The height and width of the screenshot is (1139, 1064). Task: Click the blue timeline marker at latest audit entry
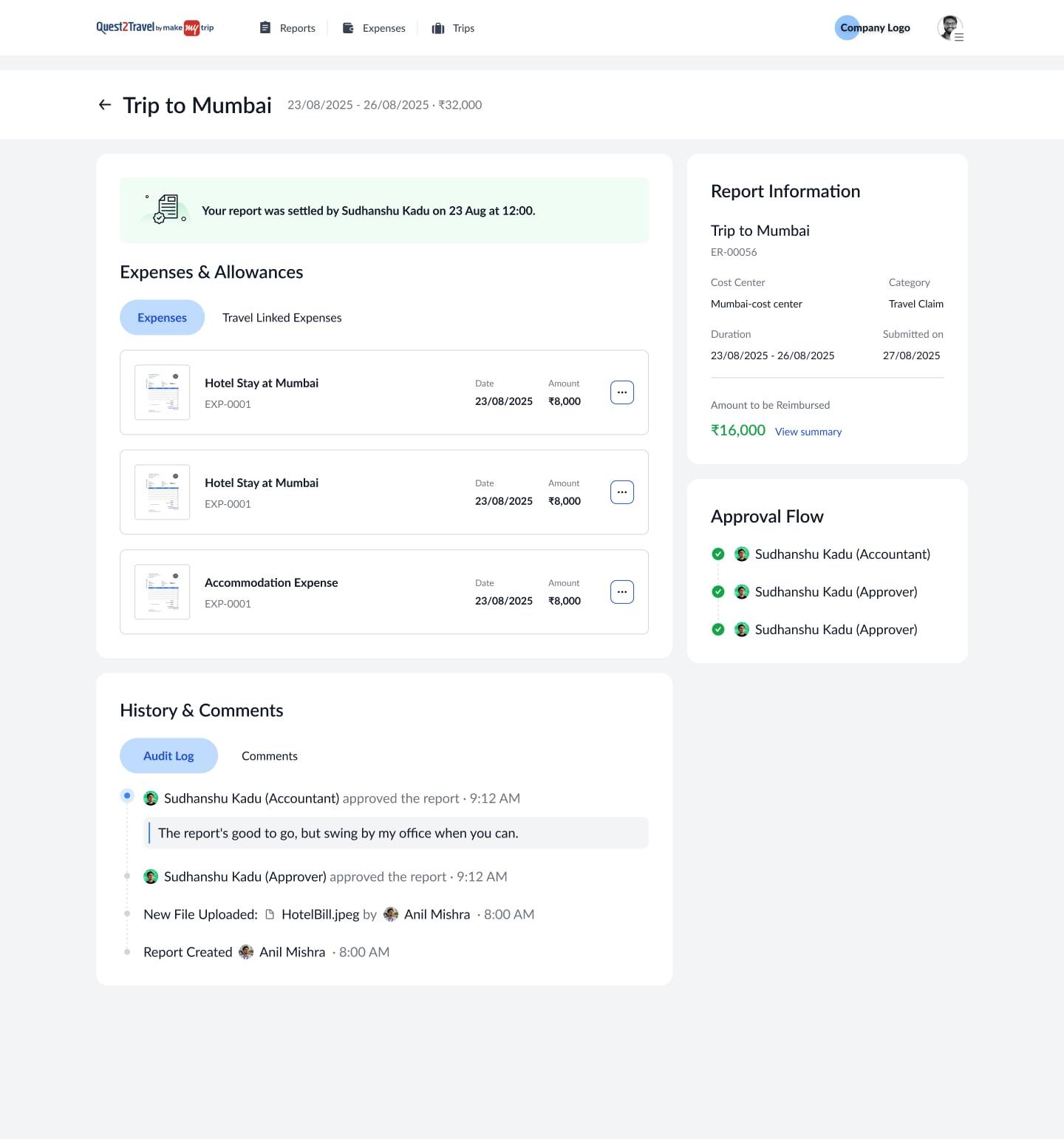point(127,796)
